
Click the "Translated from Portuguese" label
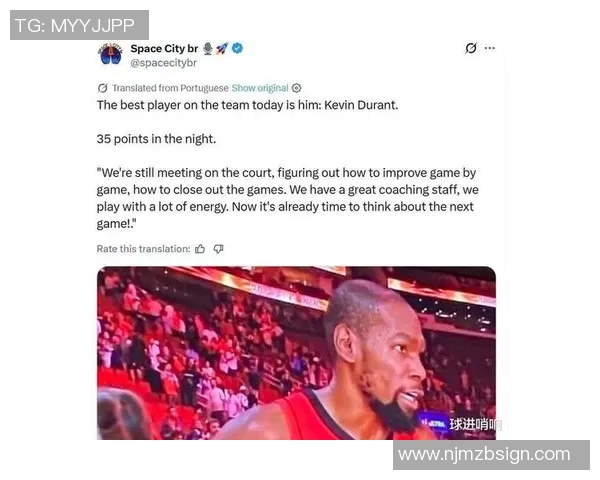tap(170, 88)
